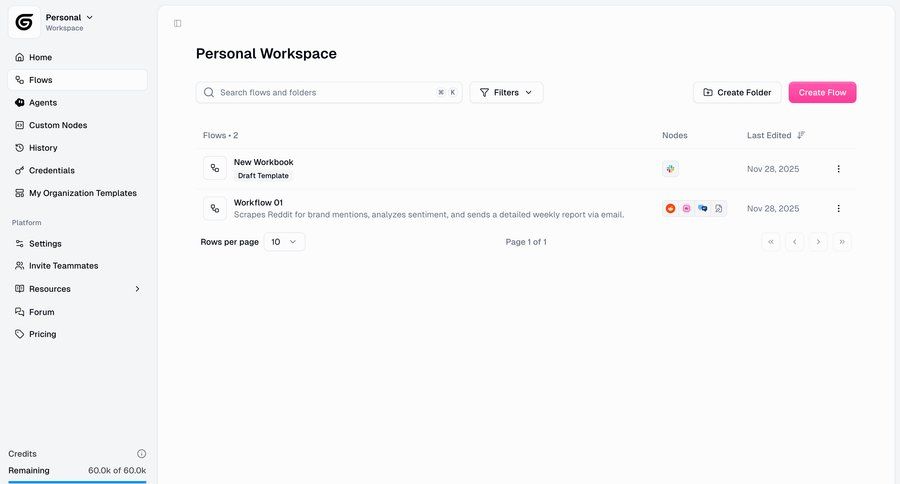This screenshot has height=484, width=900.
Task: Open more options for New Workbook
Action: pyautogui.click(x=839, y=169)
